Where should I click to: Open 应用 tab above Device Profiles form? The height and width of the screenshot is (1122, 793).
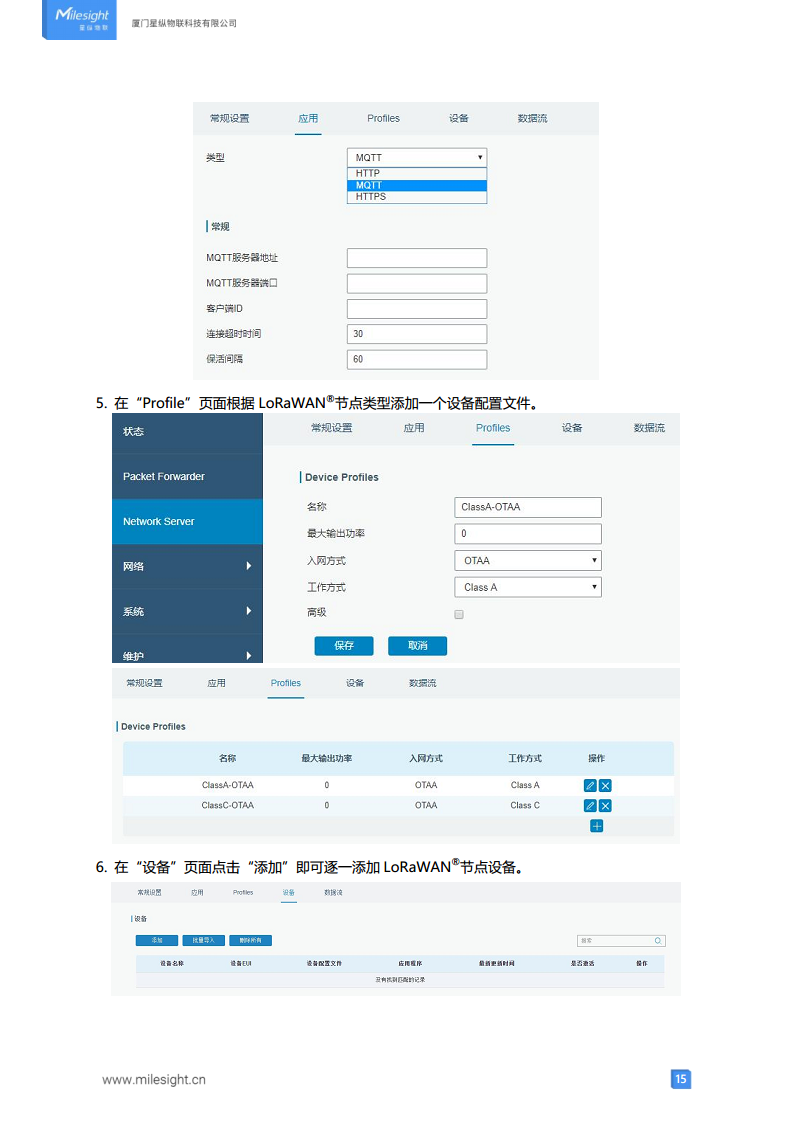(x=414, y=428)
